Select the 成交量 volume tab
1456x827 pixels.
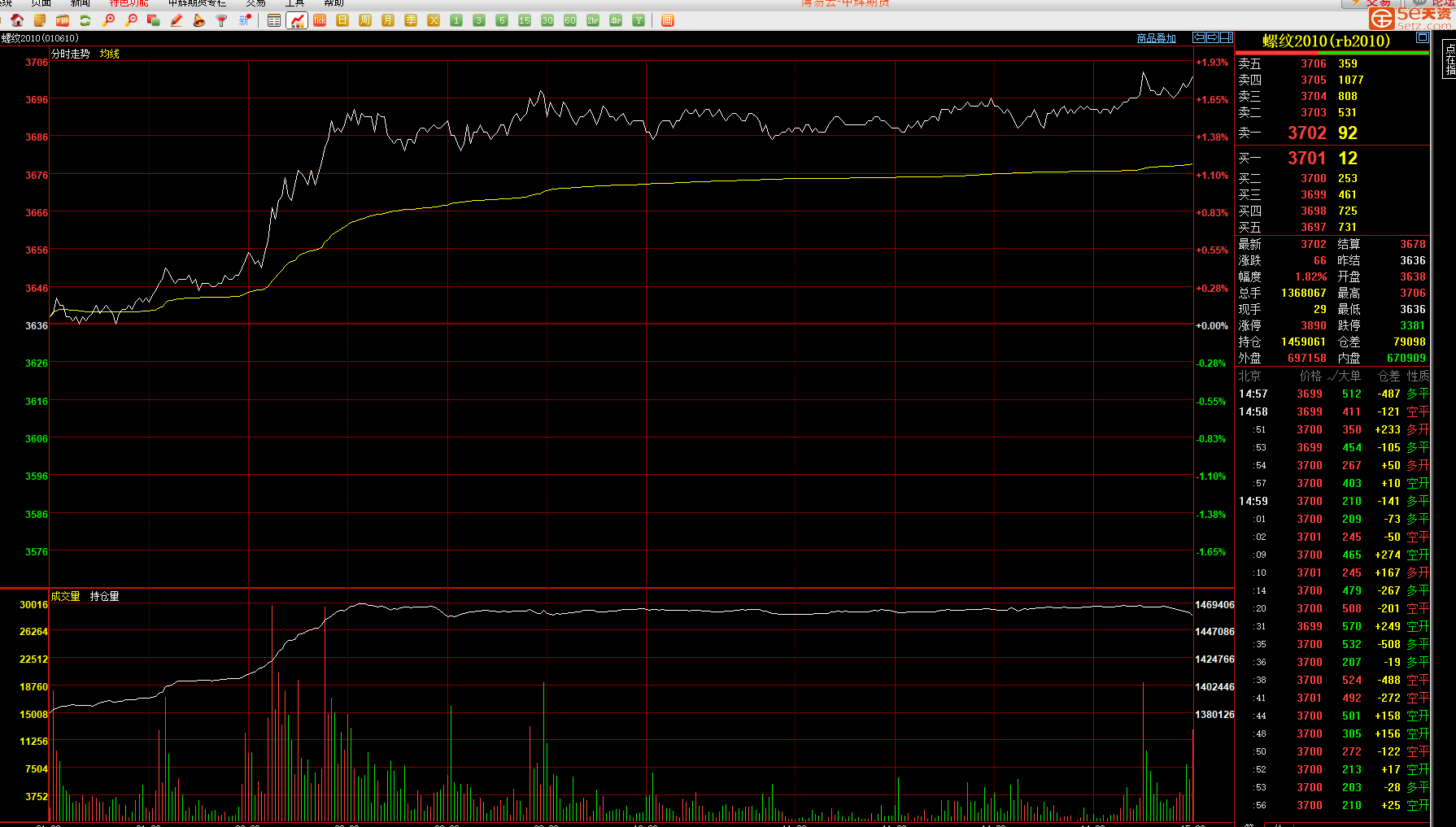[x=66, y=596]
